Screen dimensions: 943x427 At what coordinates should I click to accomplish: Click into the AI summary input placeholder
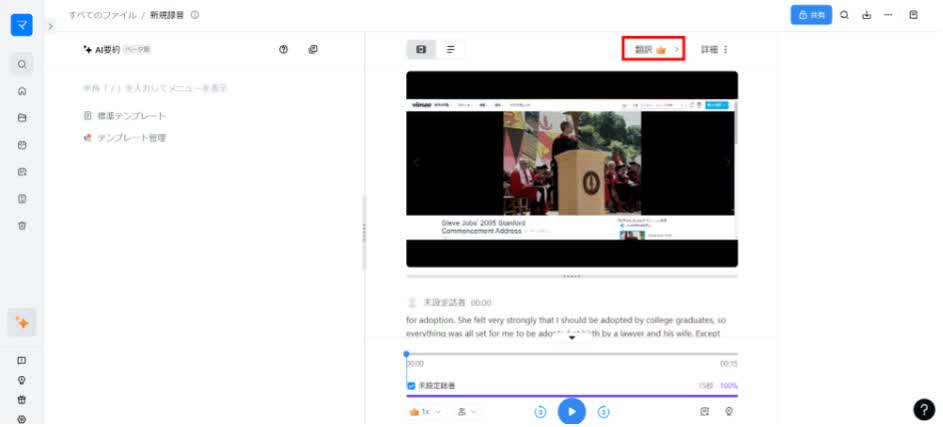(x=155, y=88)
